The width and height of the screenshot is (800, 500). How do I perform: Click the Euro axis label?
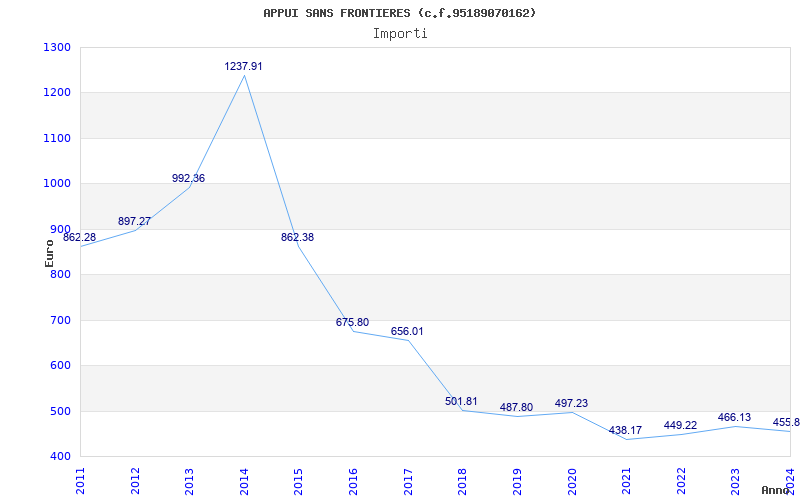coord(49,253)
